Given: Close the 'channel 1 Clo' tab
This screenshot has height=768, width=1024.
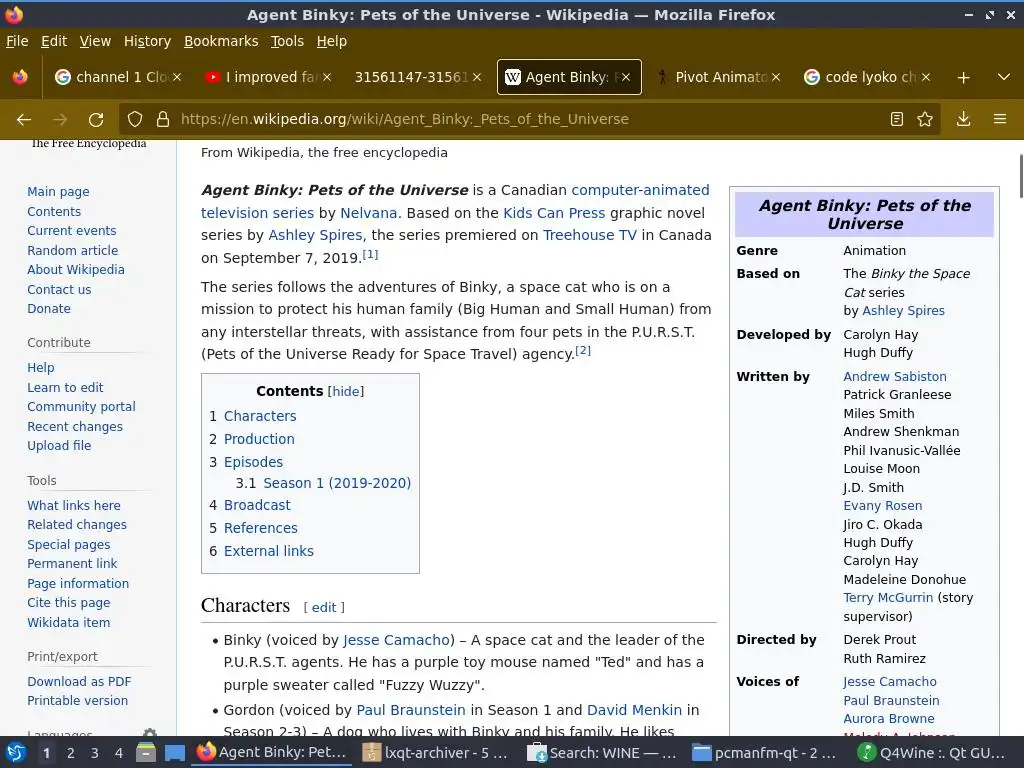Looking at the screenshot, I should point(177,77).
